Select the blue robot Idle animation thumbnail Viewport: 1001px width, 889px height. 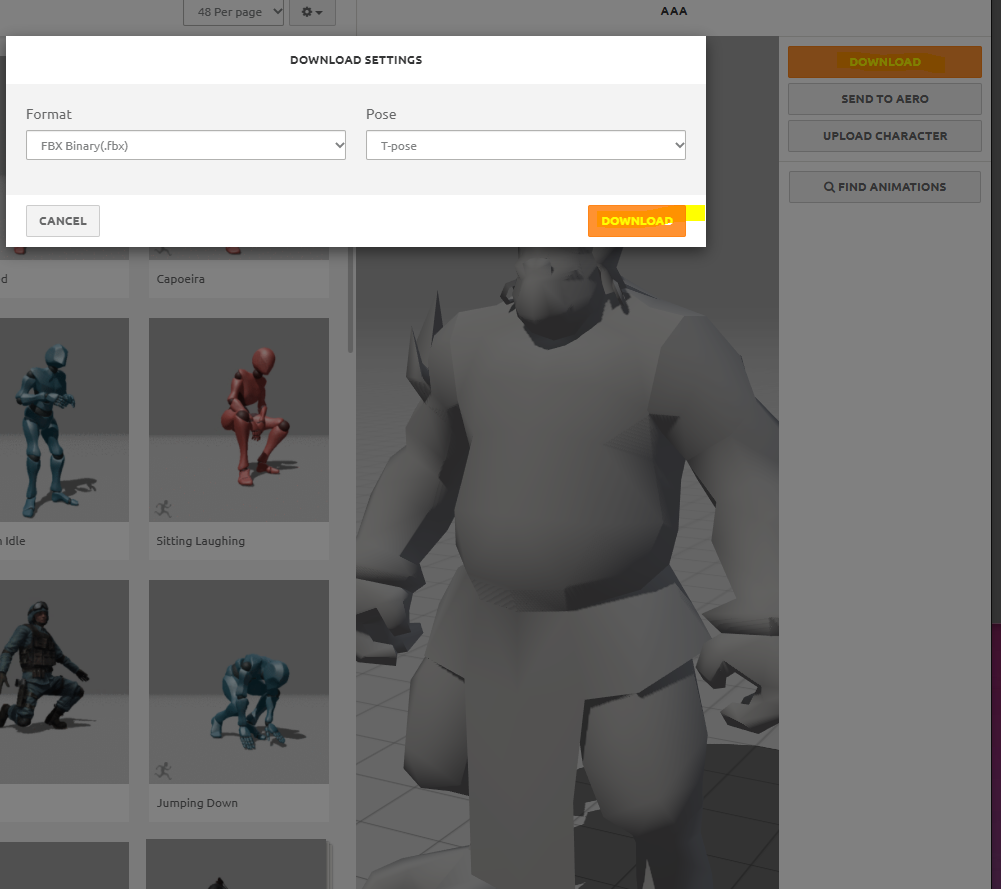click(x=64, y=420)
